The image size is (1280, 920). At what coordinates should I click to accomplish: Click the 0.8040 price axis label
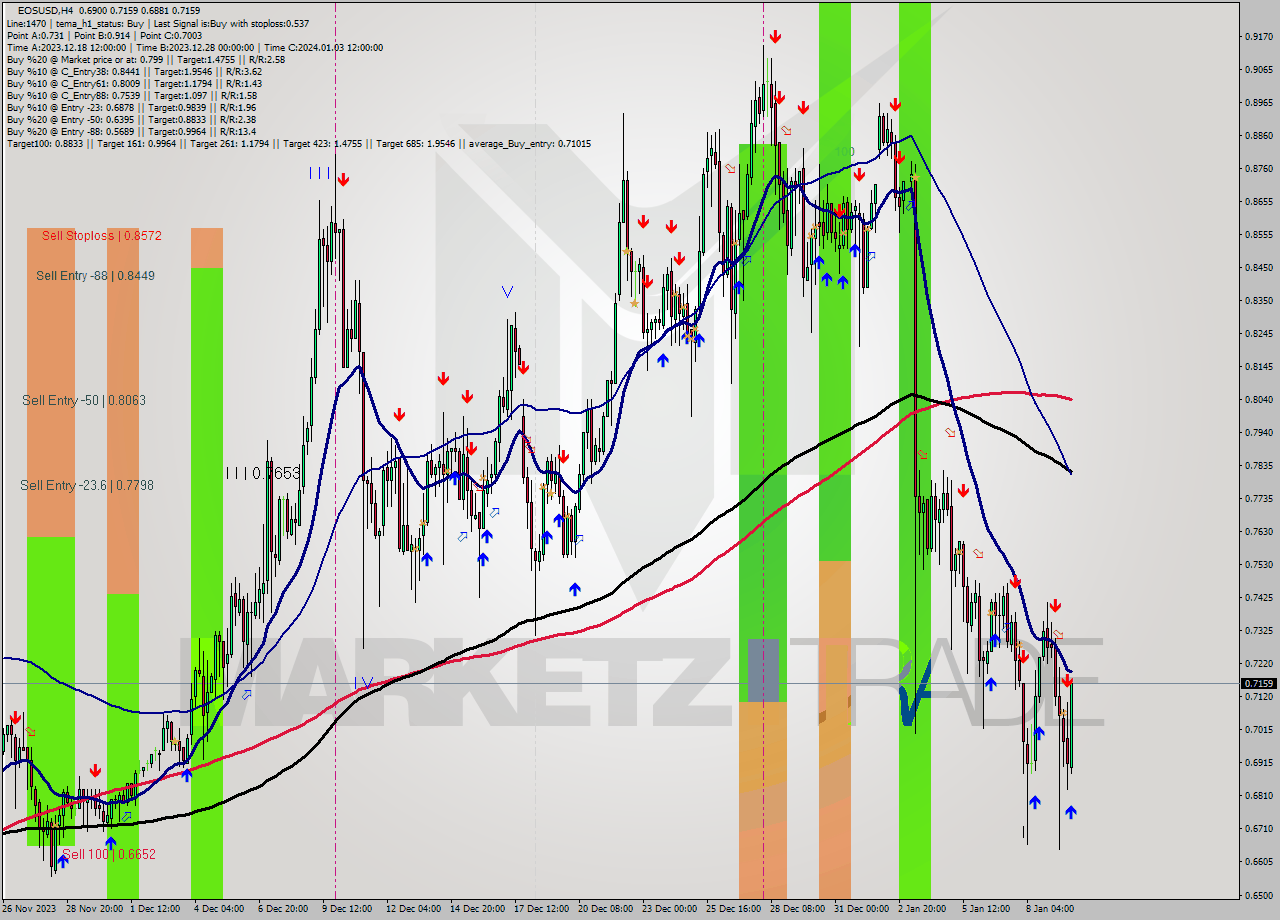click(x=1259, y=400)
